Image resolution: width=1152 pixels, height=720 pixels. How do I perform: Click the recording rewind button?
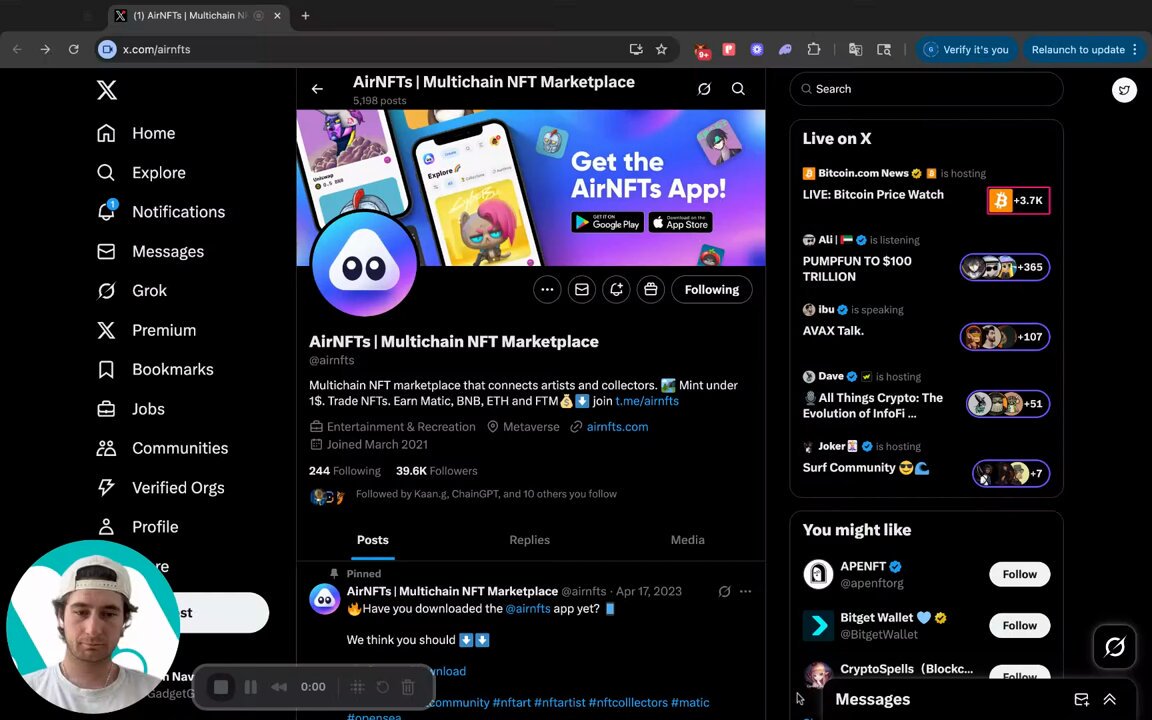point(279,687)
